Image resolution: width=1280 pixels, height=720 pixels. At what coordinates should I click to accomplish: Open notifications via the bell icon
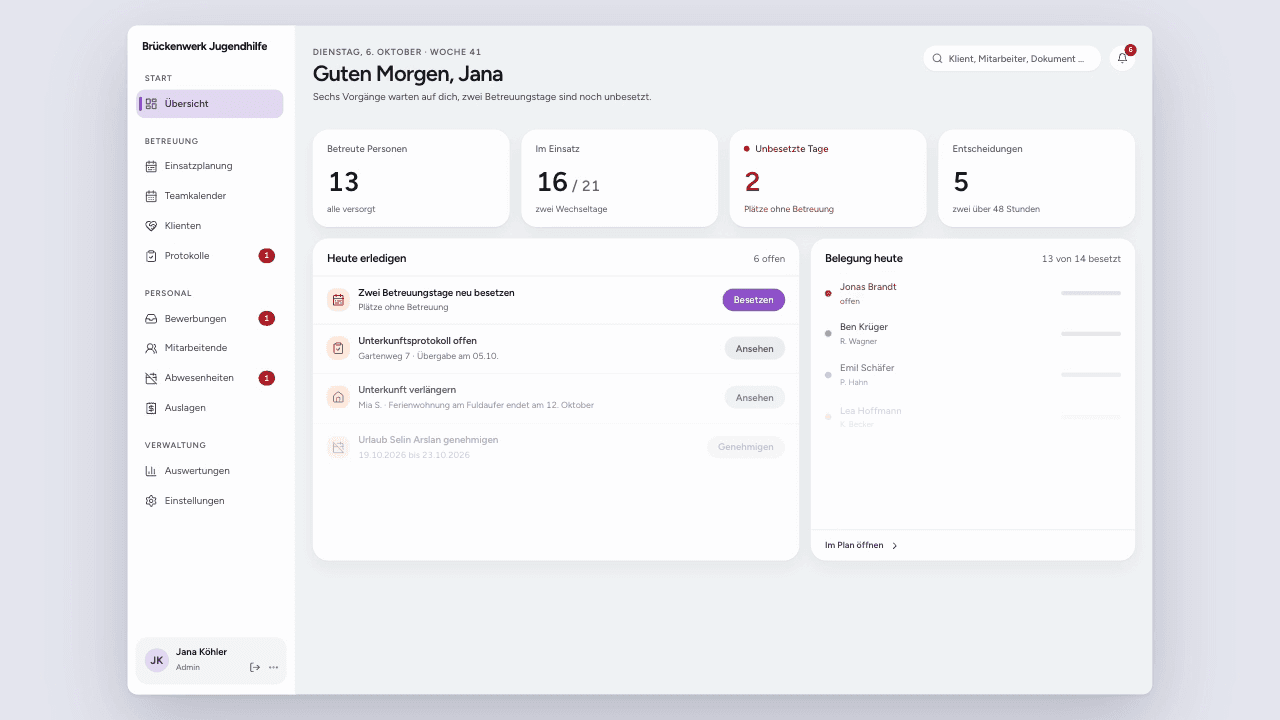pyautogui.click(x=1122, y=59)
